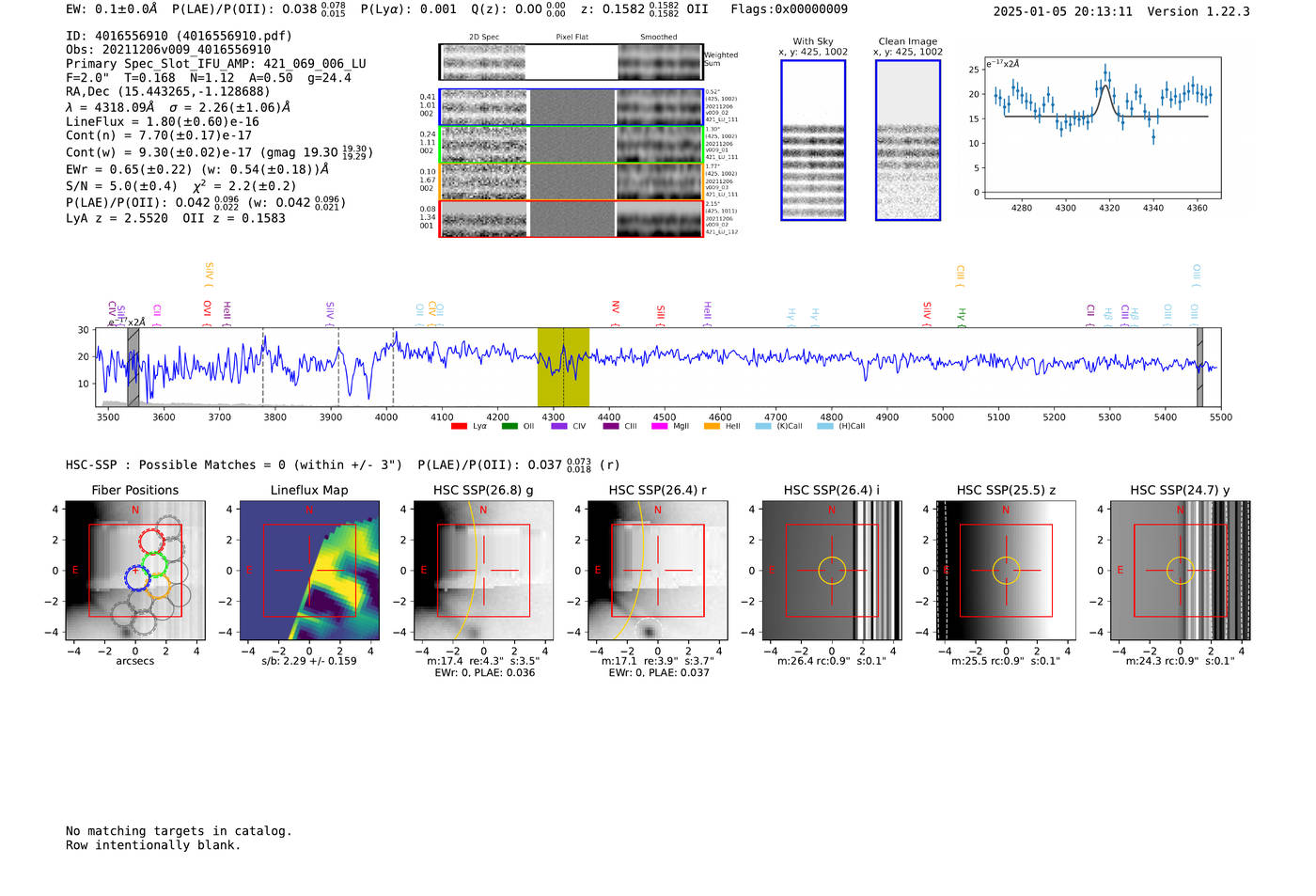Click the 'arcsecs' axis label
The width and height of the screenshot is (1316, 896).
(135, 661)
